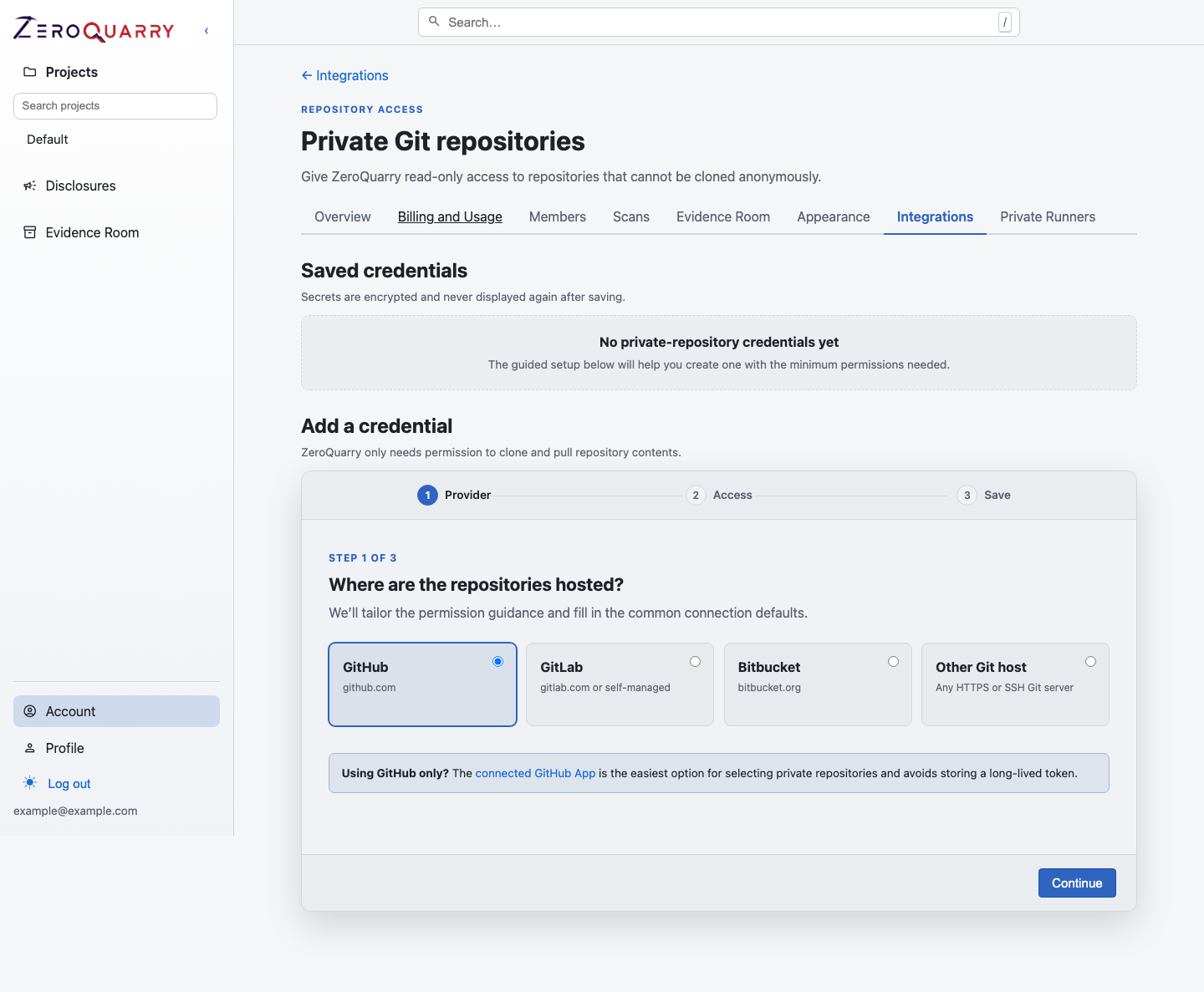Click the search magnifier icon
The image size is (1204, 992).
[x=434, y=22]
